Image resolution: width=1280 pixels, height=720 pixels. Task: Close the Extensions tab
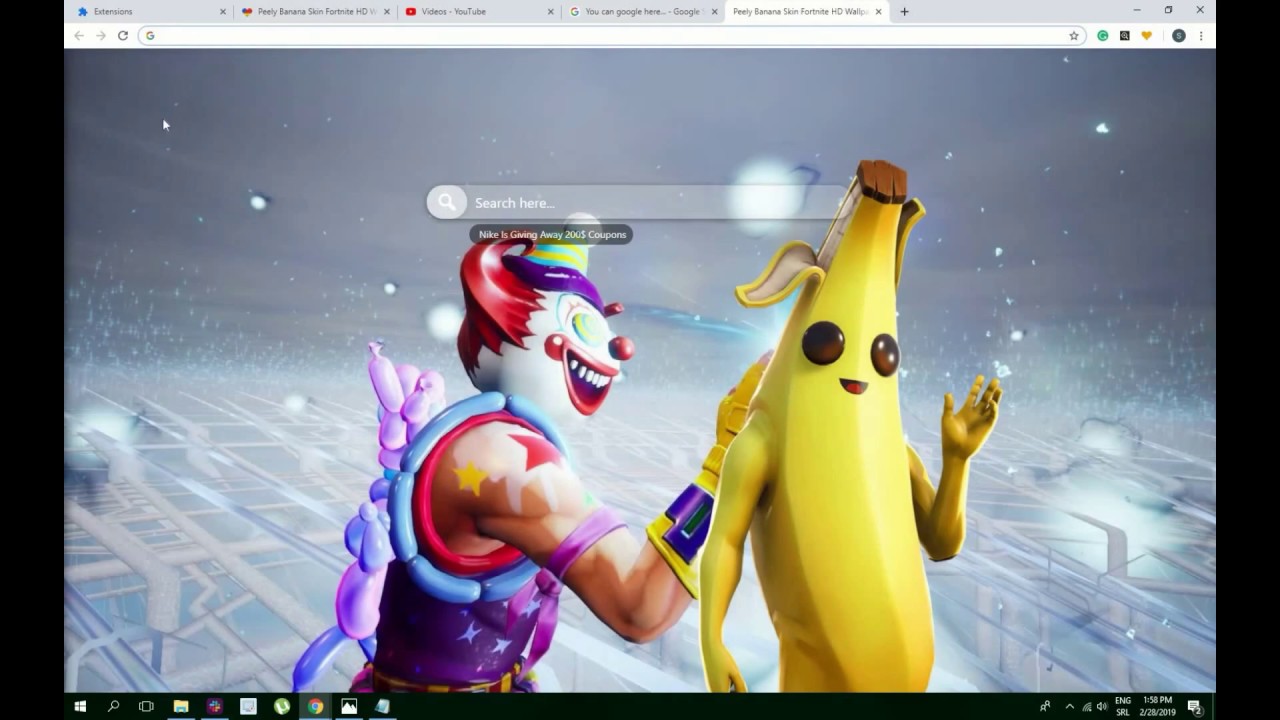coord(223,12)
